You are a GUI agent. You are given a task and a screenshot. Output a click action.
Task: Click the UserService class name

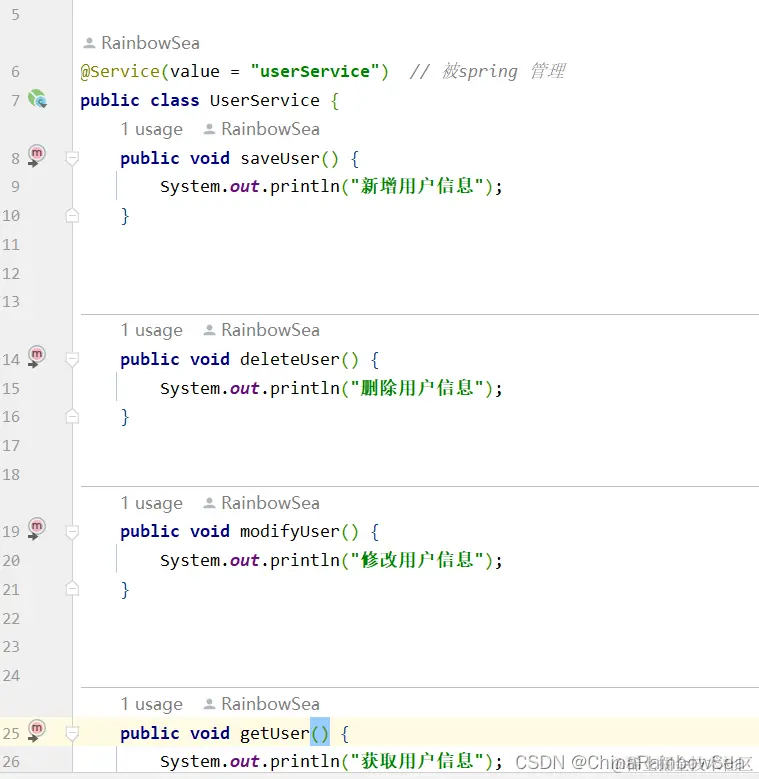point(265,101)
